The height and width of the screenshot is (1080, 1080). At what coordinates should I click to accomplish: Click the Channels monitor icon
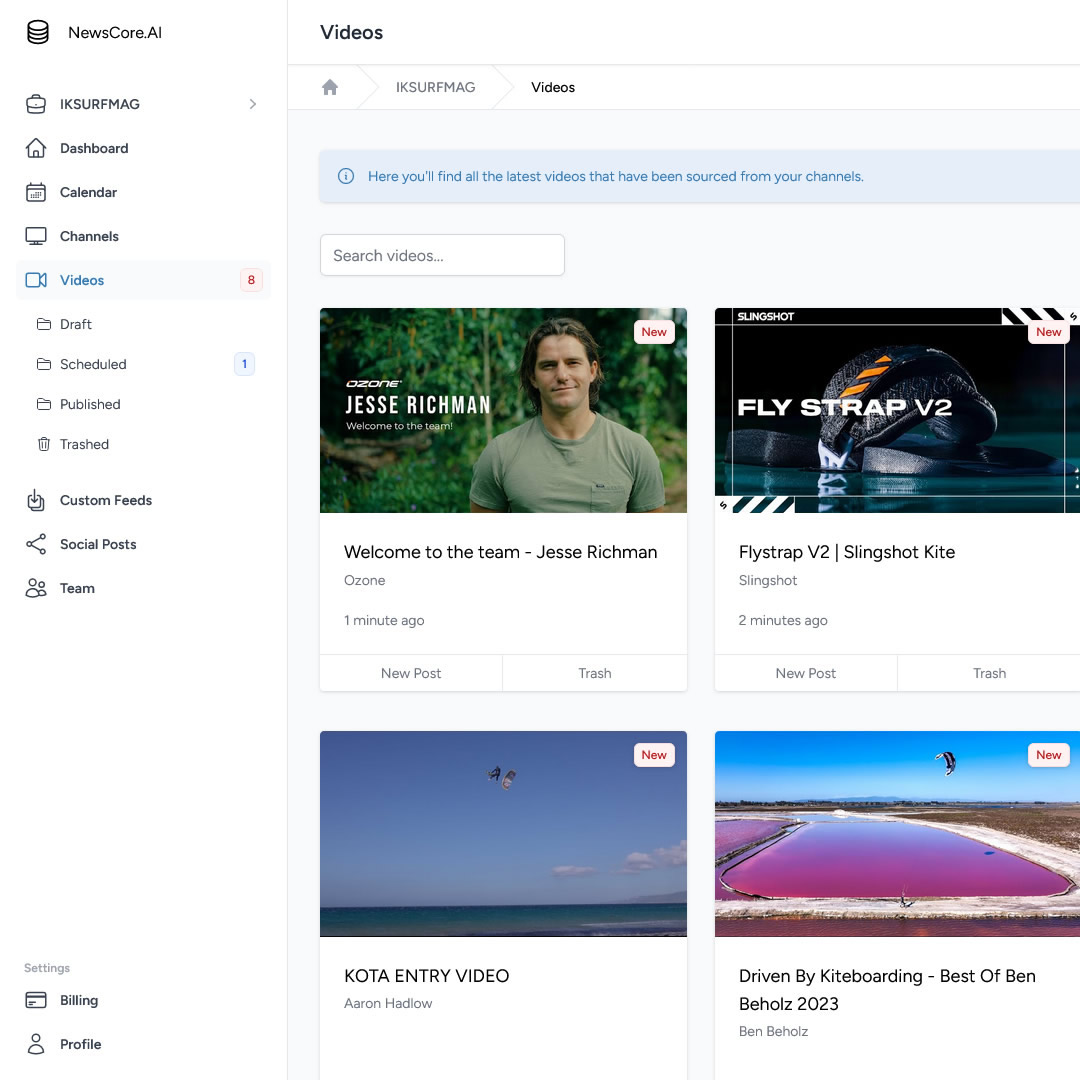coord(36,236)
